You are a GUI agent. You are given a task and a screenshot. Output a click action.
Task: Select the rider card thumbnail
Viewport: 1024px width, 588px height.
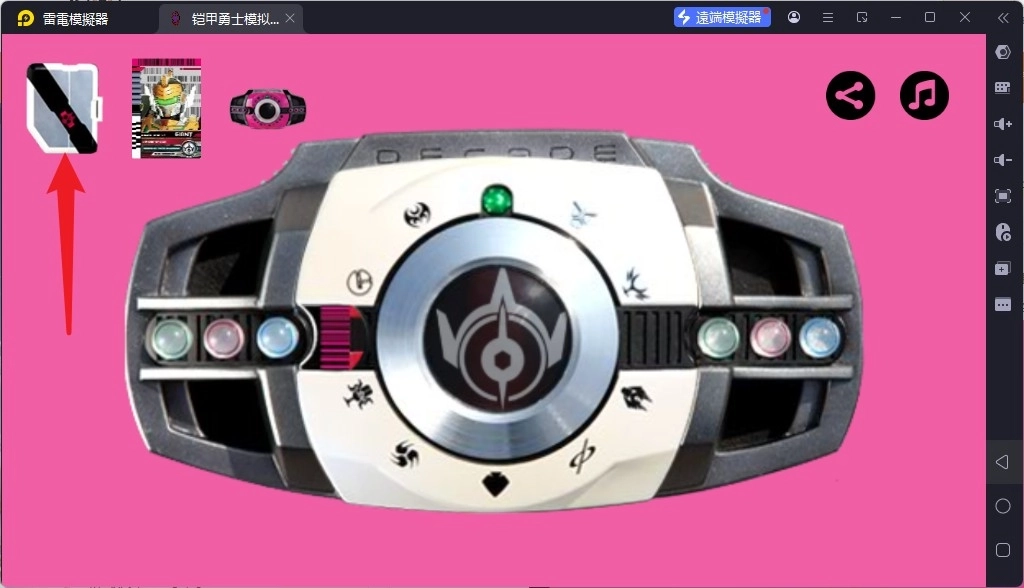coord(166,108)
